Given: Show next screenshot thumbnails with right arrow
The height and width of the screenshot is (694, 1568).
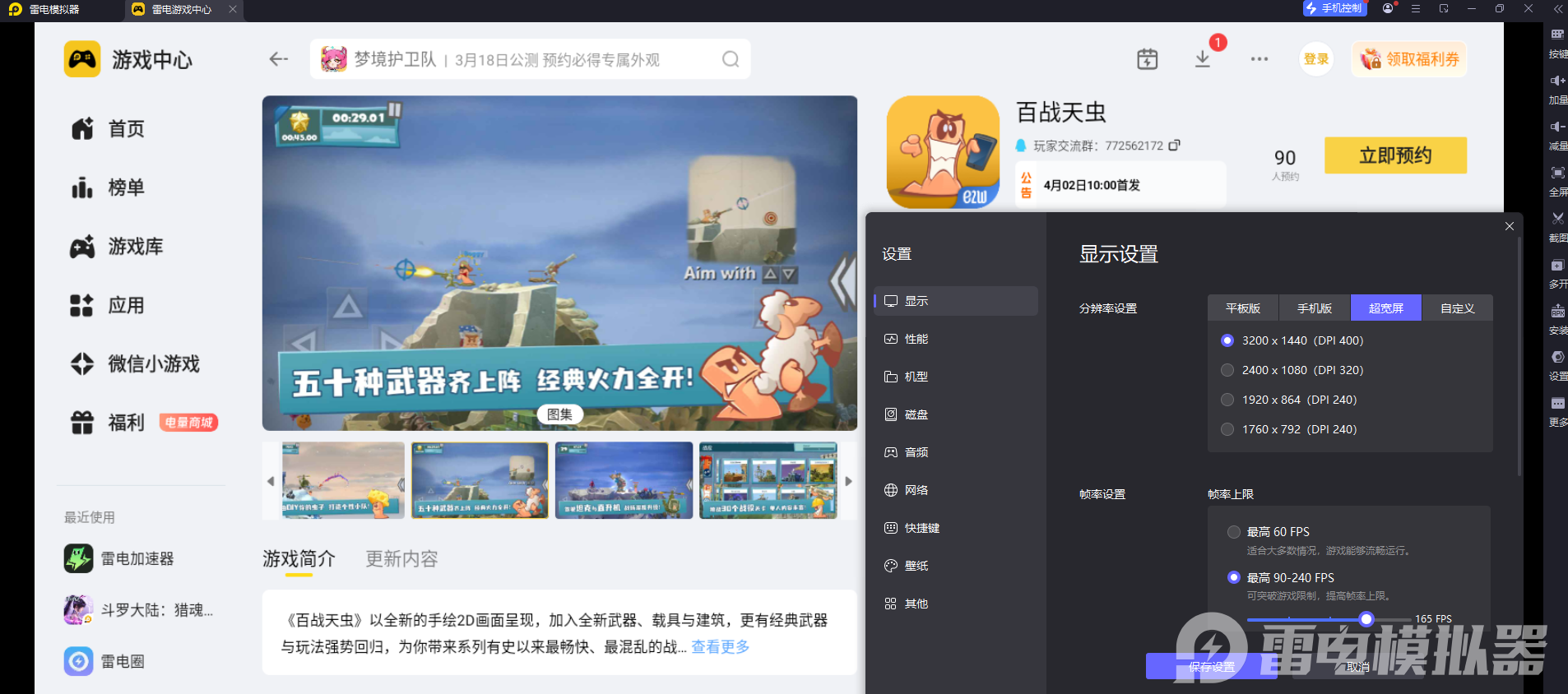Looking at the screenshot, I should pos(848,481).
